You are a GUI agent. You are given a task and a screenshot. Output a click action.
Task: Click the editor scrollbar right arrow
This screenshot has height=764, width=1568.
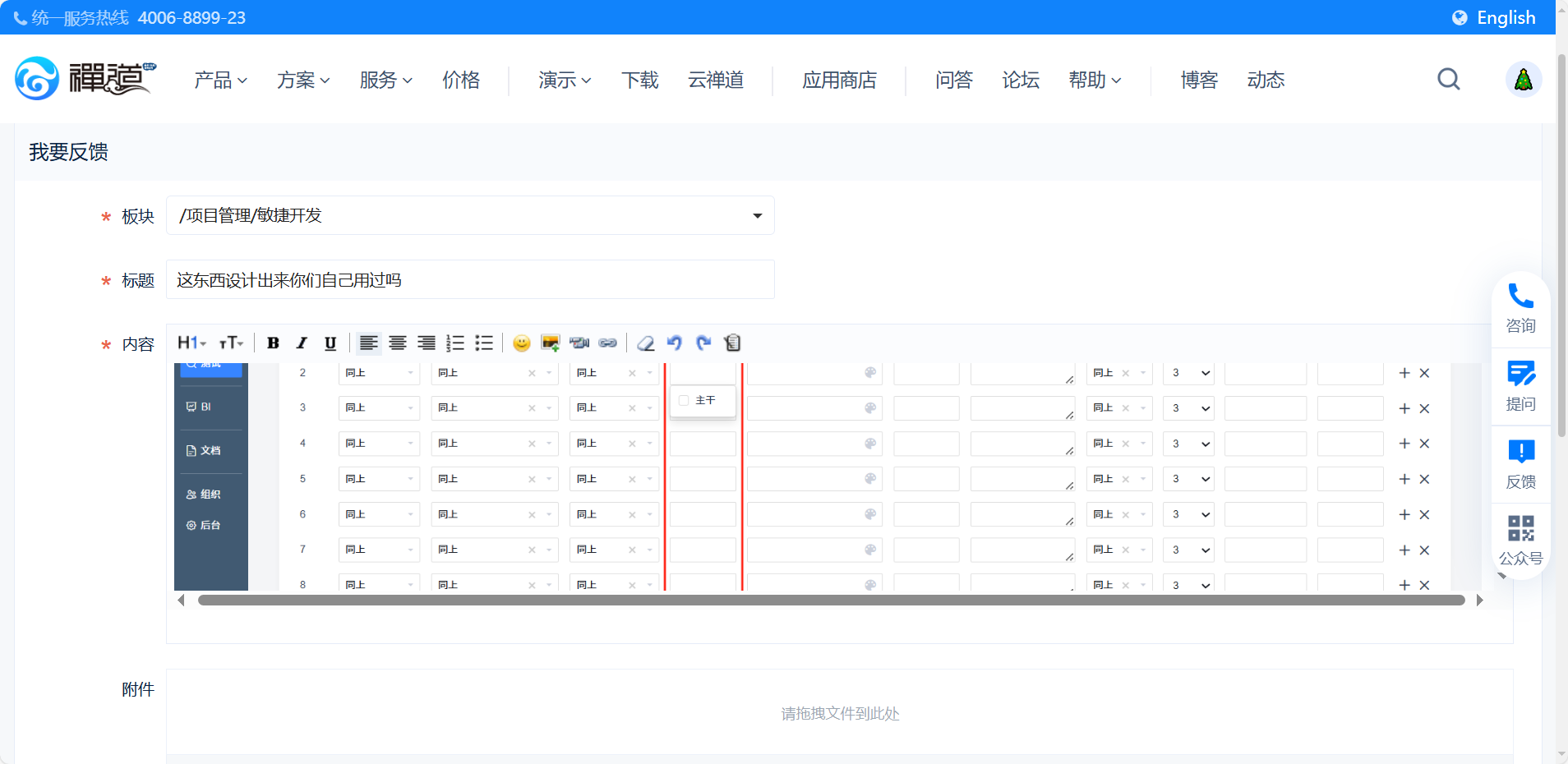[1480, 601]
